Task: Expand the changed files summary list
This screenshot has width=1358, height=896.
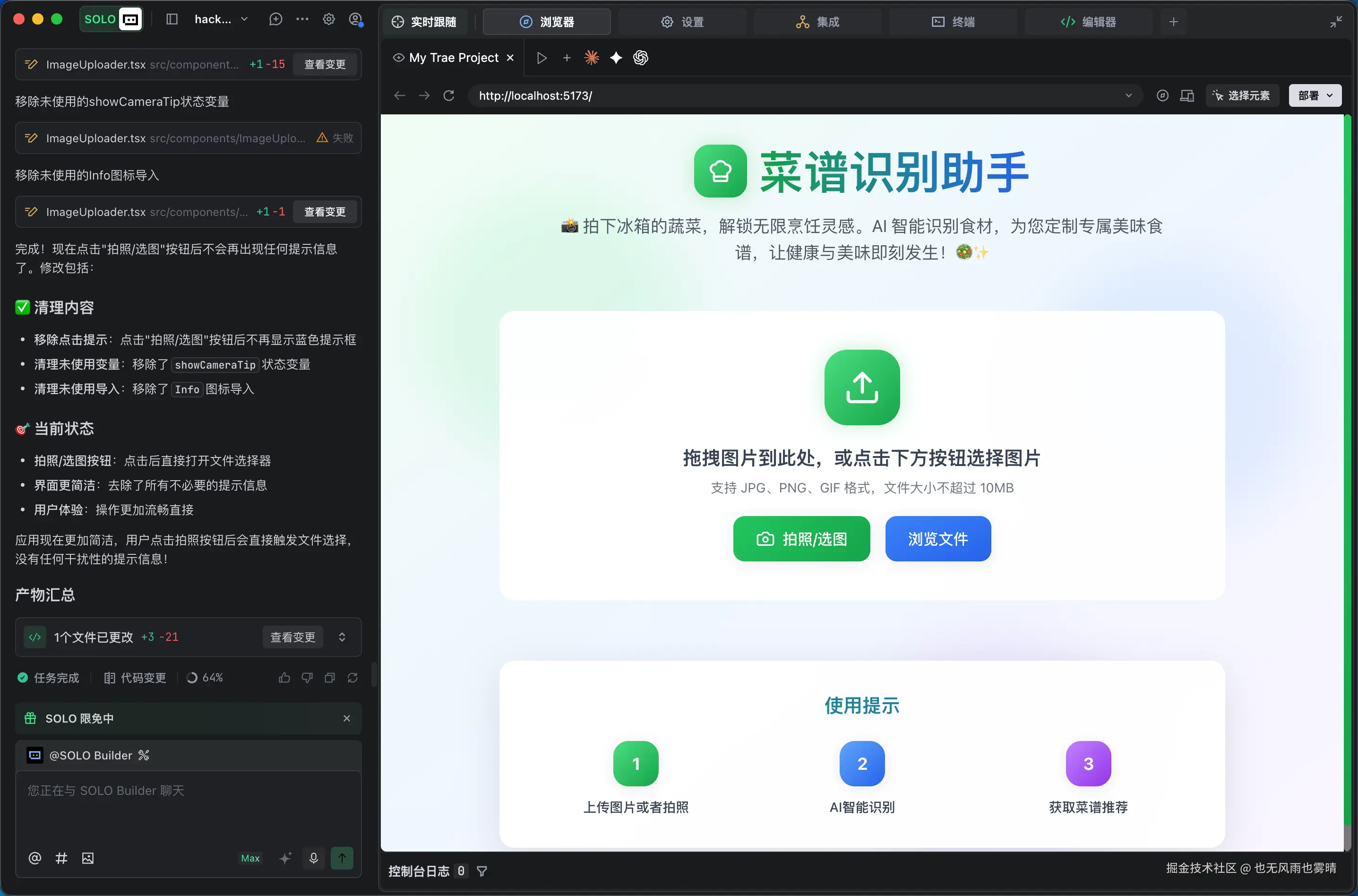Action: click(342, 637)
